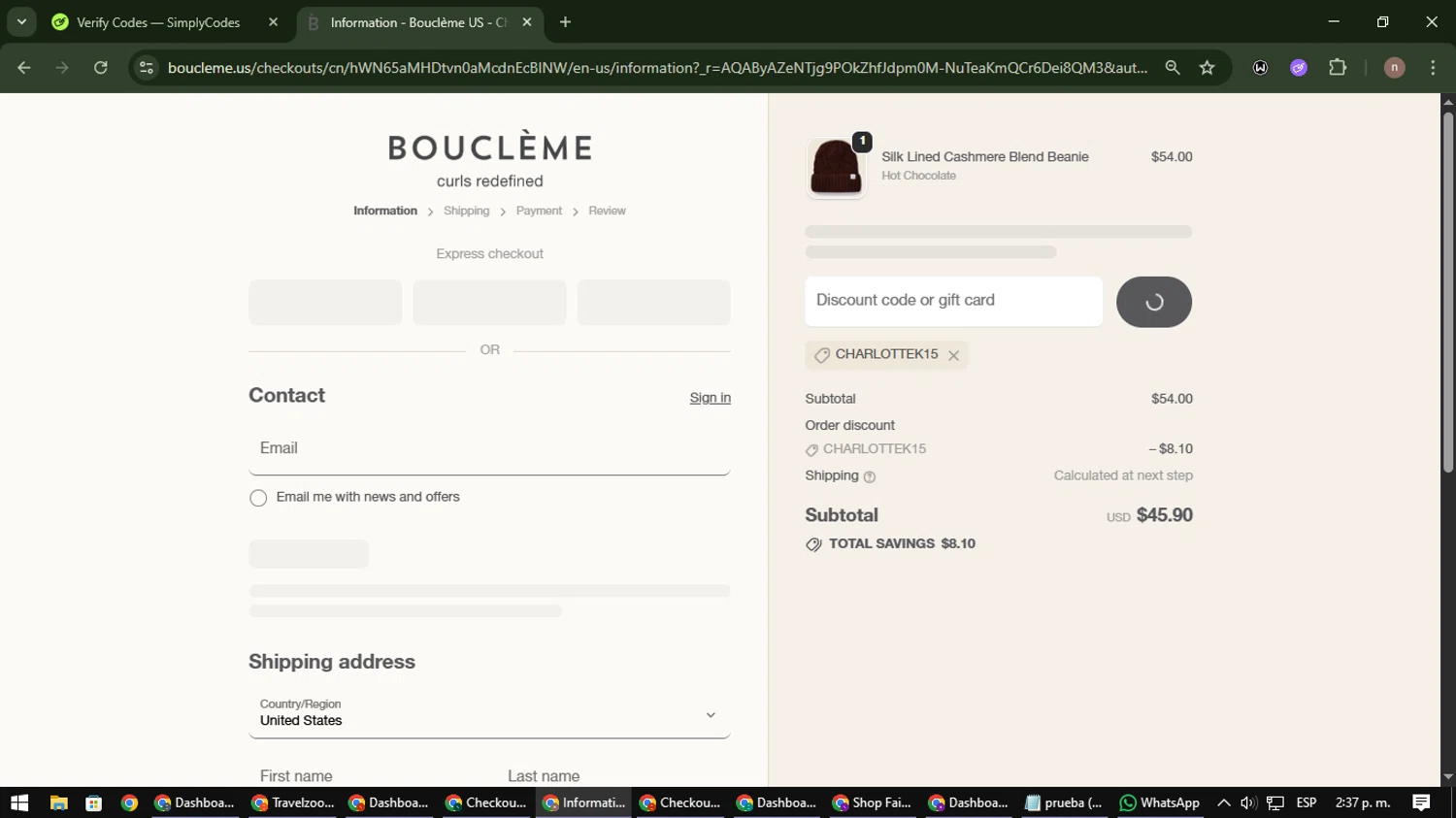Close the Information Bouclème tab
The image size is (1456, 818).
[x=527, y=22]
